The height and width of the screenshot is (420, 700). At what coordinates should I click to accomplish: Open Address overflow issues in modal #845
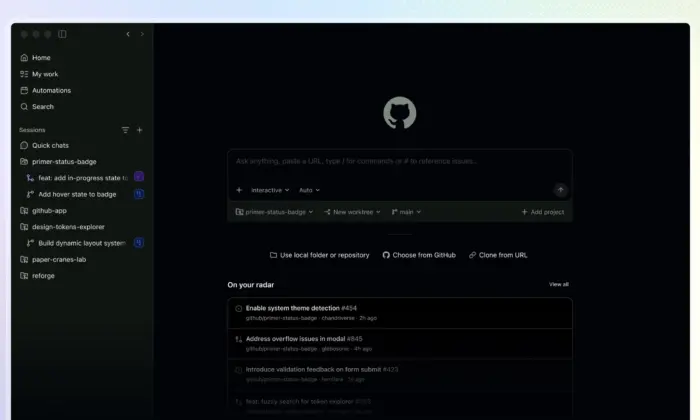pos(400,344)
